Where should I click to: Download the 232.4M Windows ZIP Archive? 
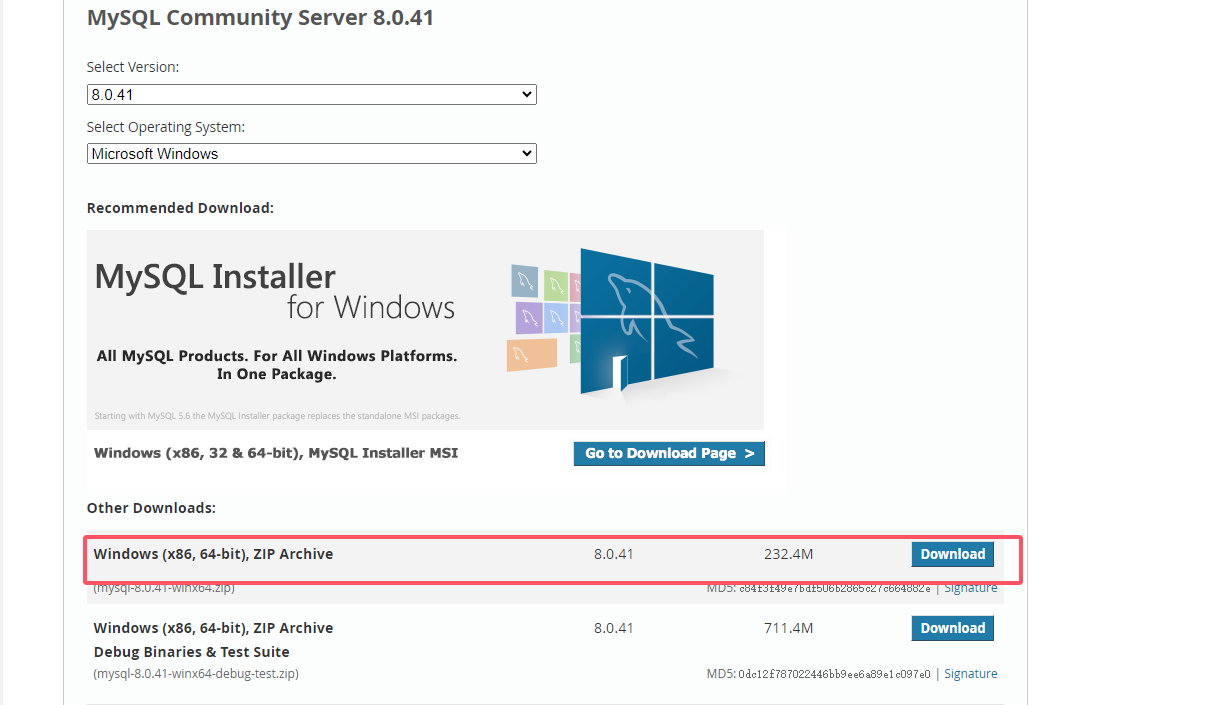point(952,554)
